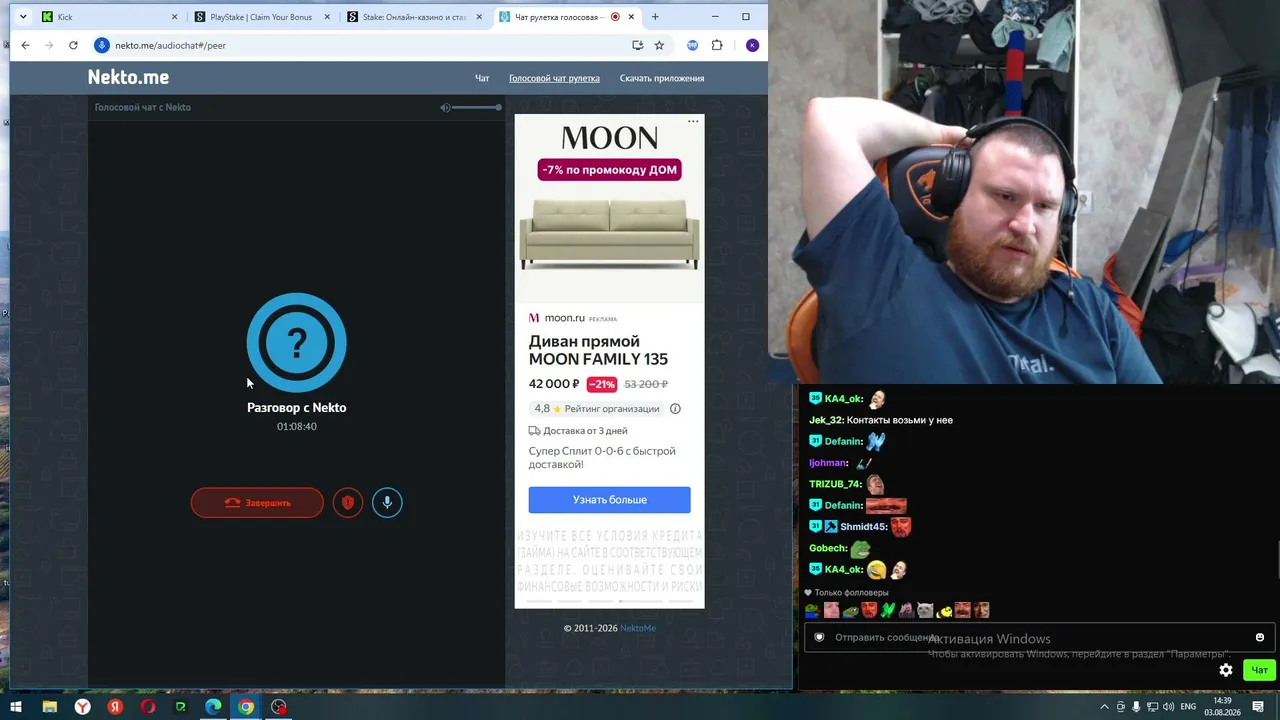Open Microsoft Edge from the taskbar
The height and width of the screenshot is (720, 1280).
213,707
